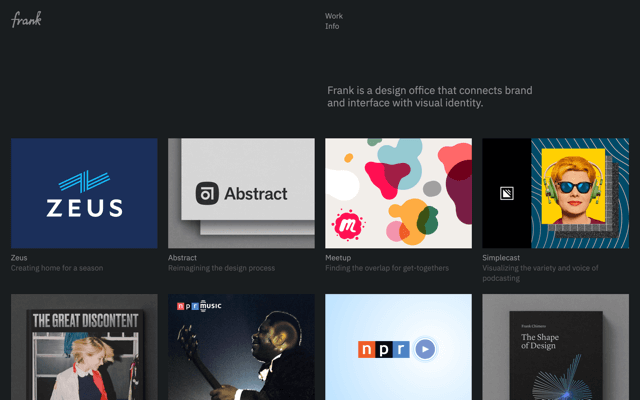The image size is (640, 400).
Task: Open the Meetup colorful blobs thumbnail
Action: pos(398,193)
